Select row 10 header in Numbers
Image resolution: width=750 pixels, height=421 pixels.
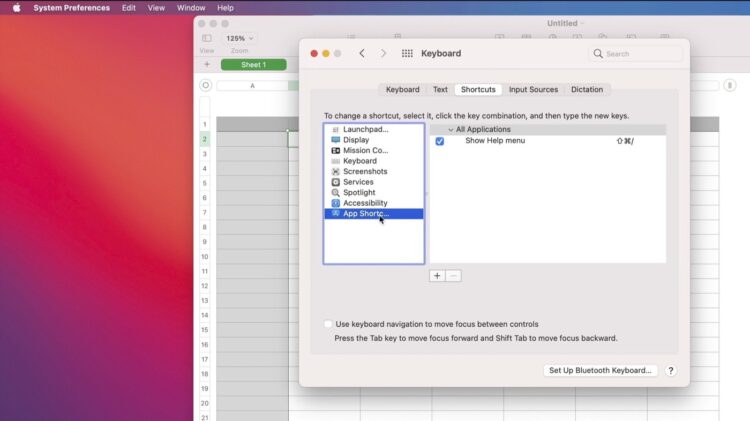(204, 256)
